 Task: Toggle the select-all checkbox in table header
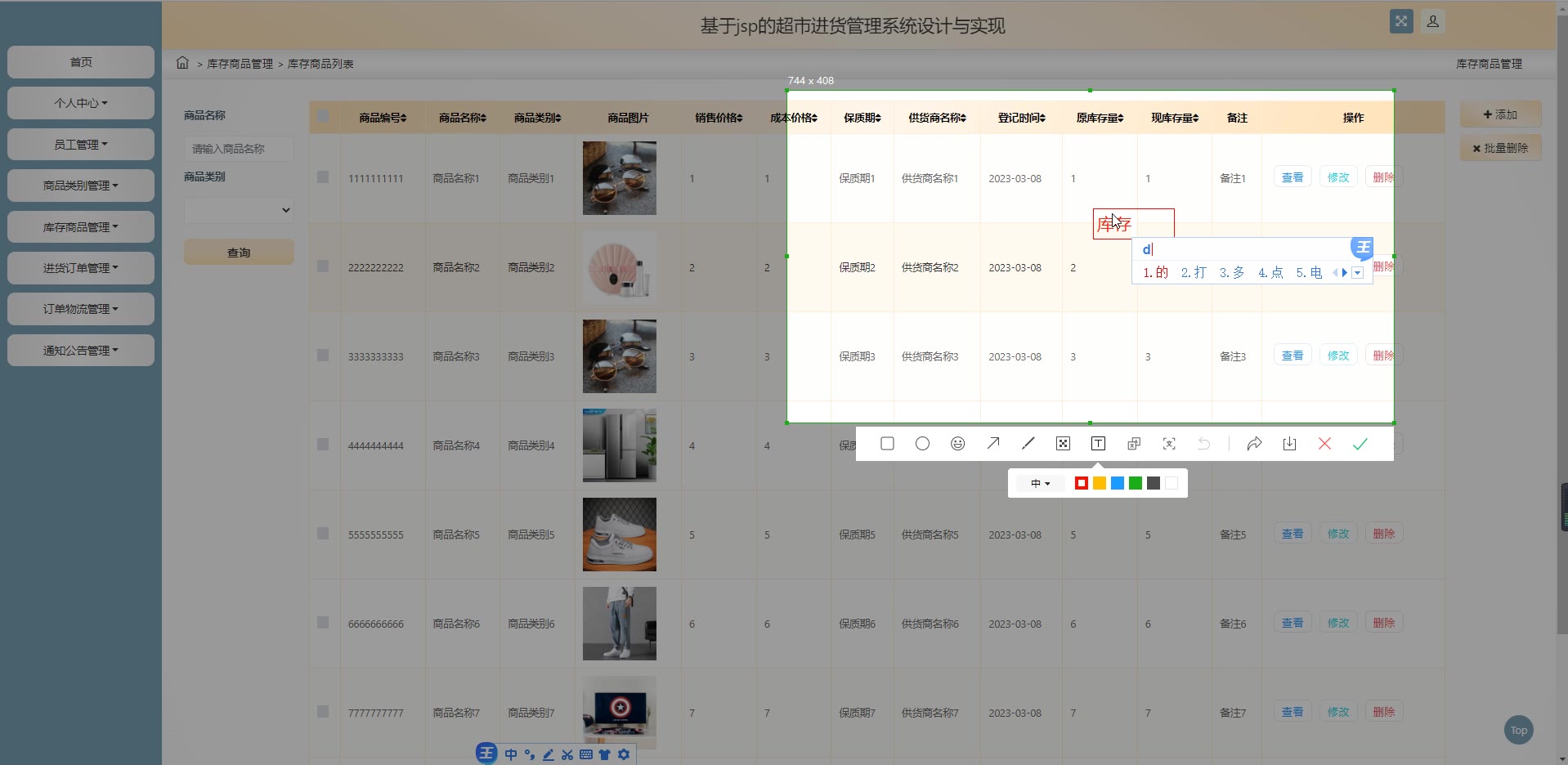tap(323, 117)
